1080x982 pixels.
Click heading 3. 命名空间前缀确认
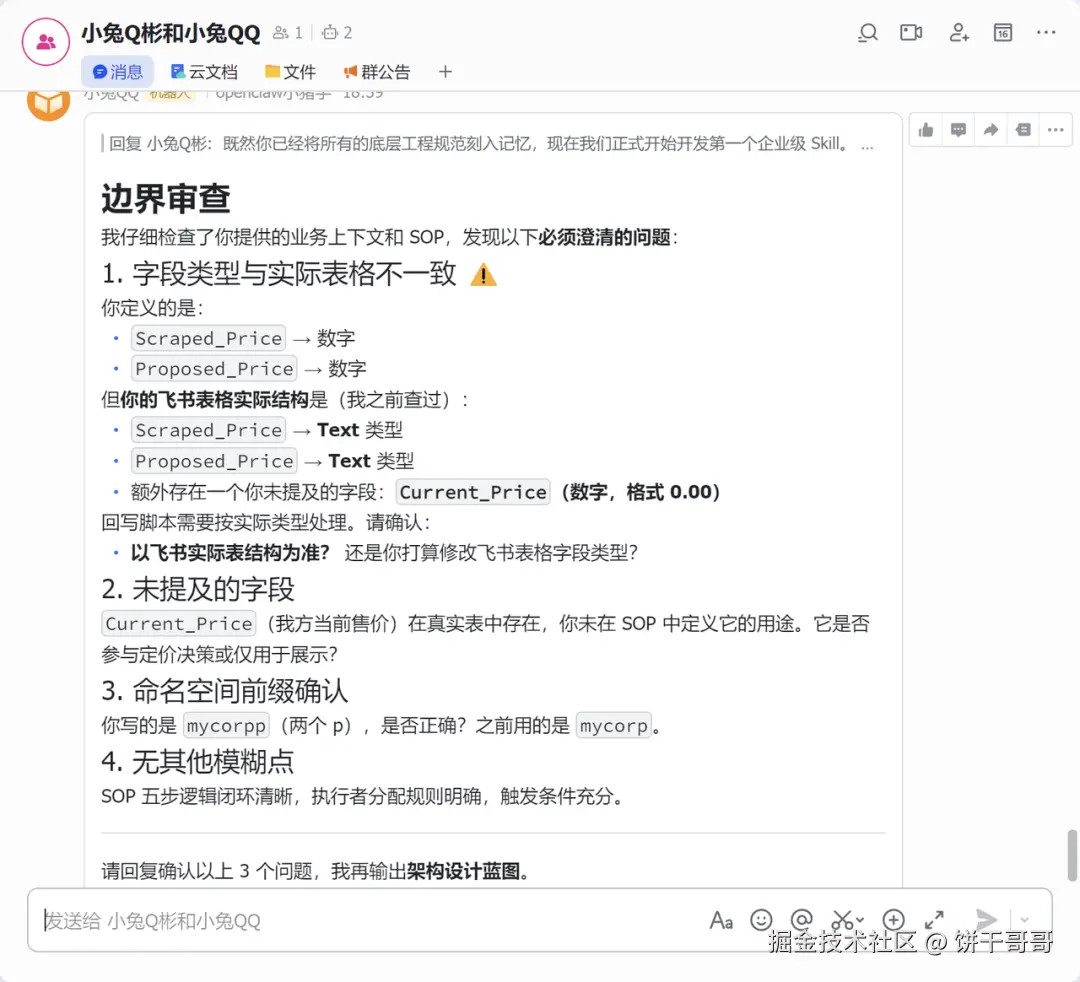225,691
